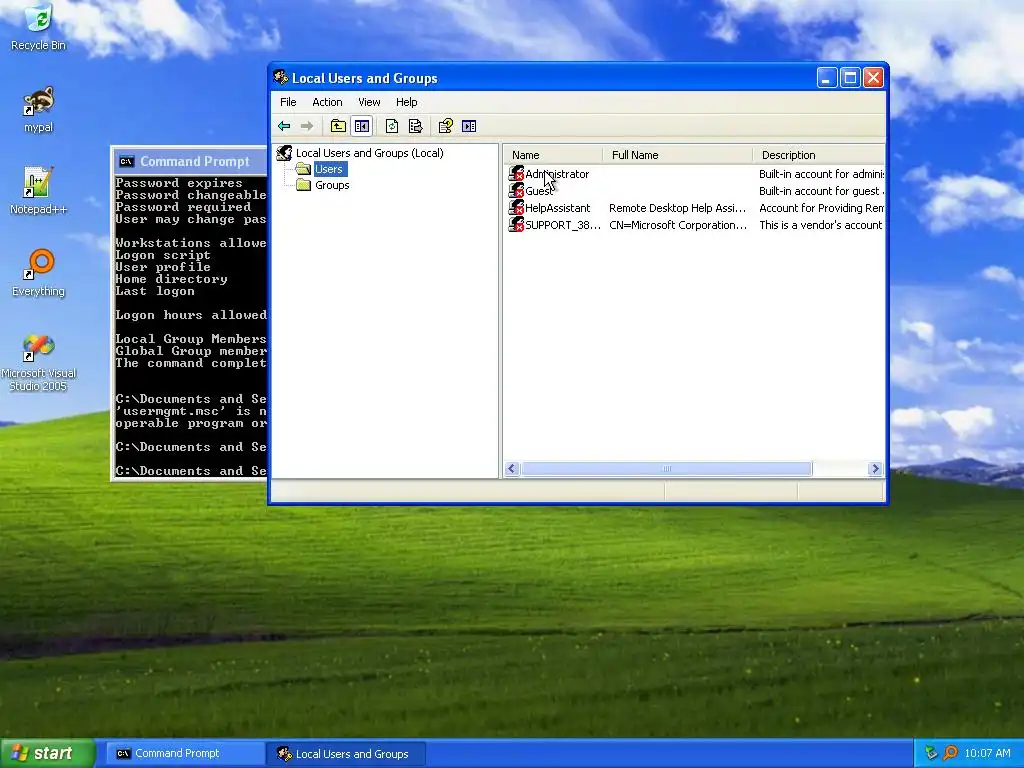Click the 'Built-in account for guest' description cell
The width and height of the screenshot is (1024, 768).
[x=822, y=191]
